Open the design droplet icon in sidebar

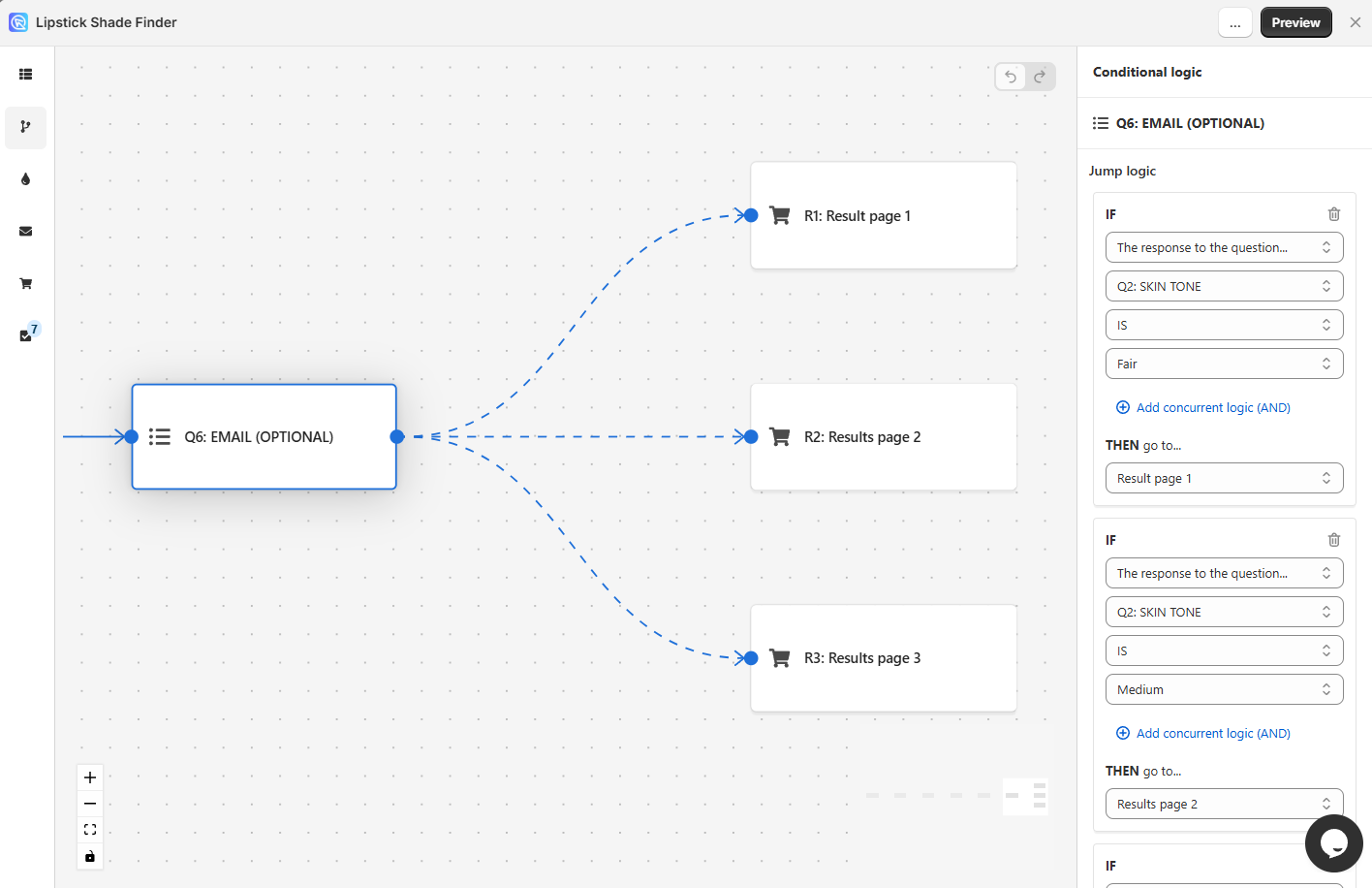point(26,179)
